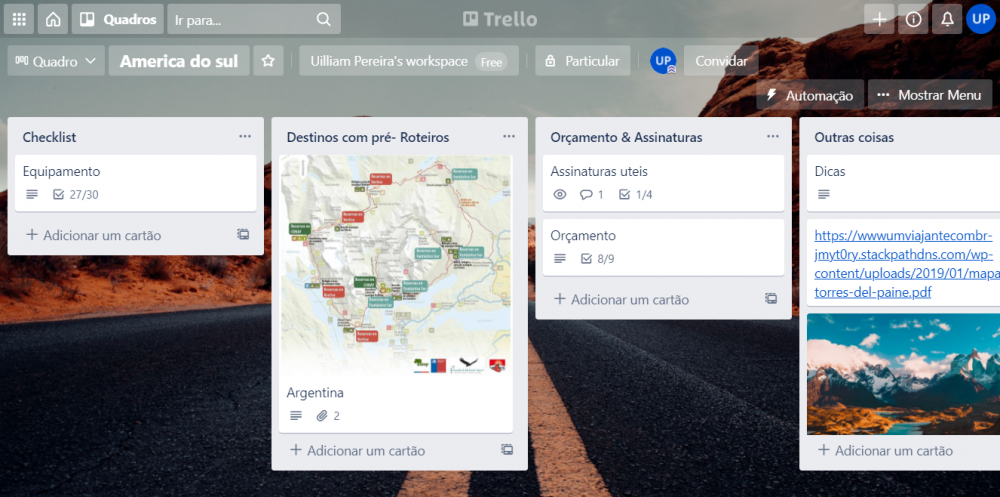Open the Argentina card title
The image size is (1000, 497).
click(315, 392)
